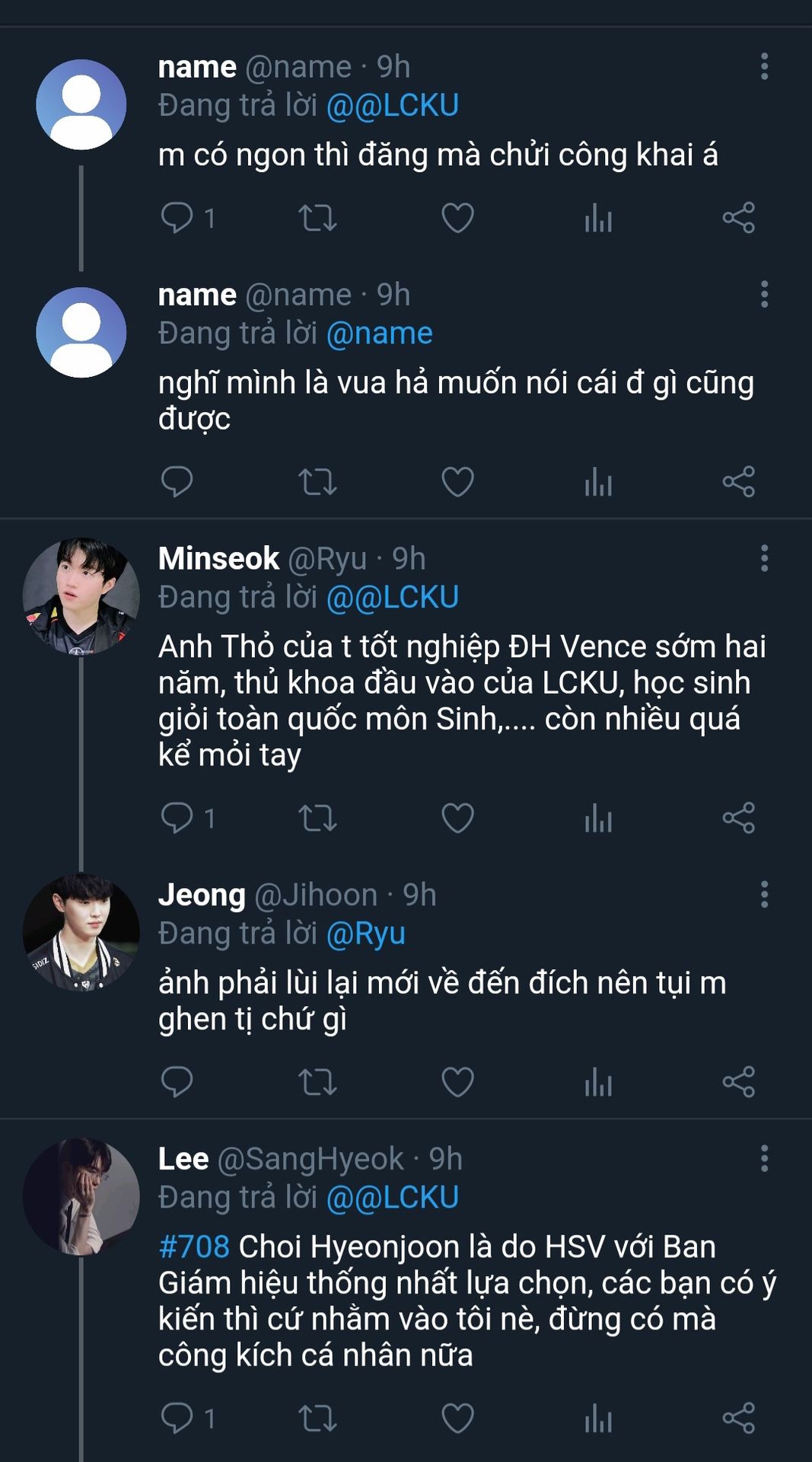Share Jeong's tweet
Screen dimensions: 812x1462
click(738, 1082)
